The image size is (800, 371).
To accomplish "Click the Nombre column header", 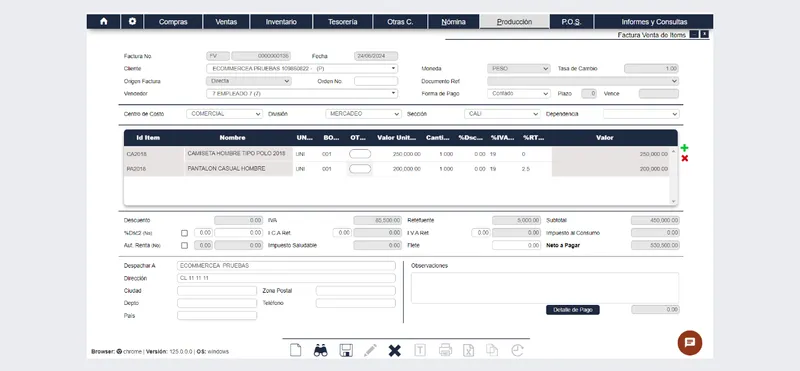I will click(232, 138).
